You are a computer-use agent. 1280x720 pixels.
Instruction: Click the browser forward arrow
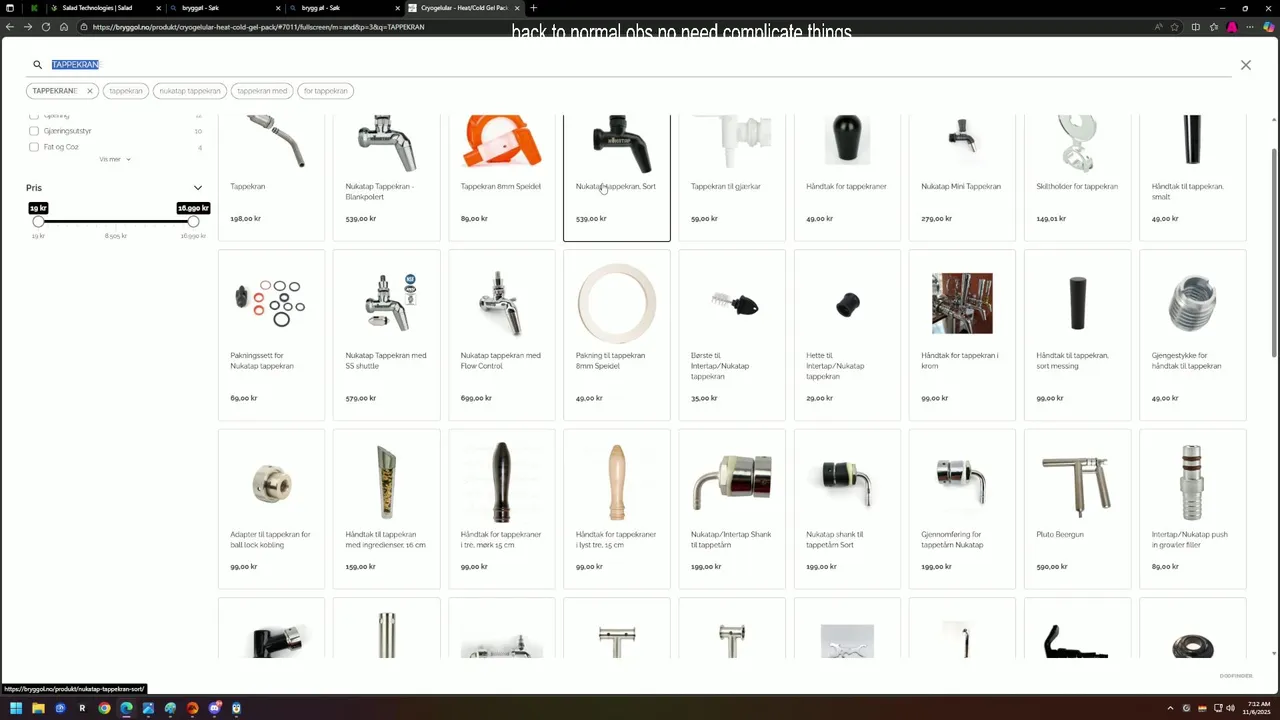[x=28, y=27]
